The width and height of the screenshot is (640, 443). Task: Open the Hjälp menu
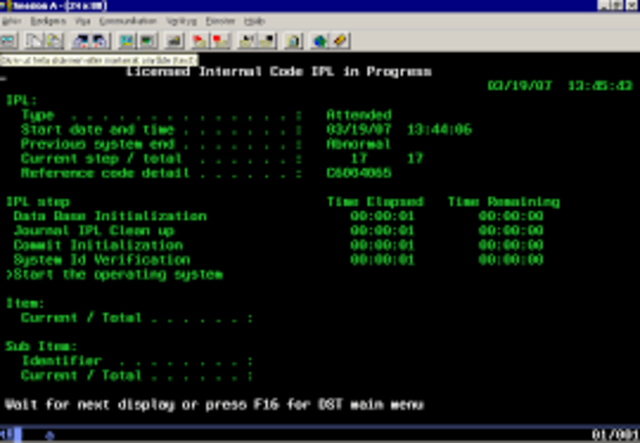click(254, 21)
